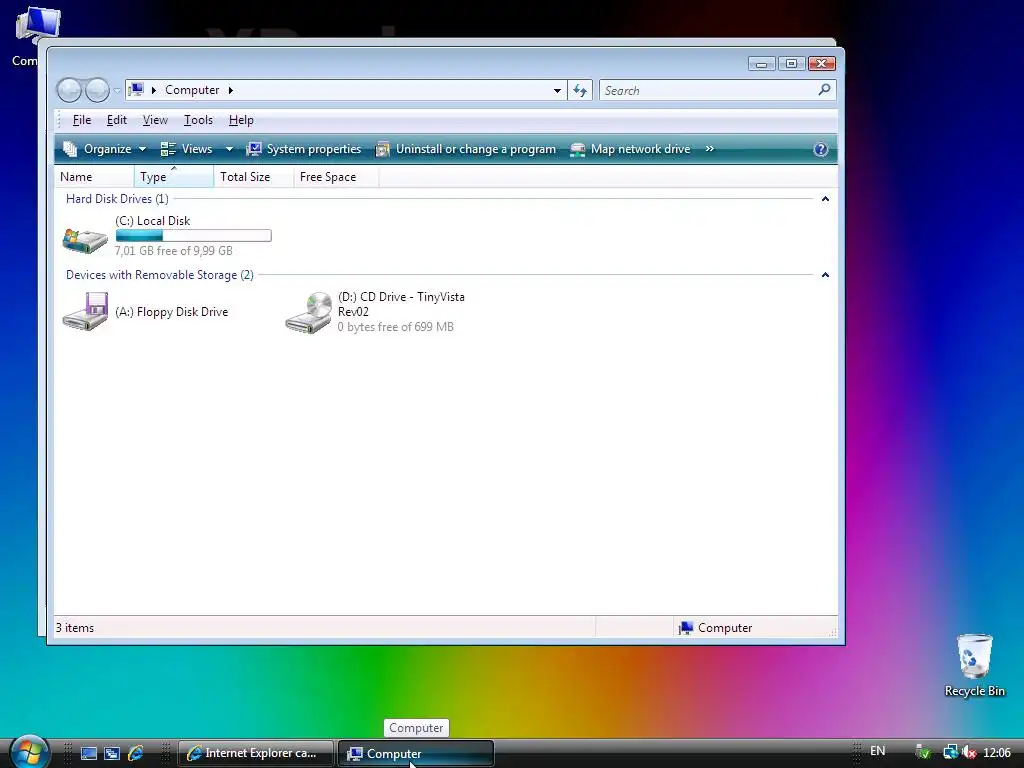This screenshot has height=768, width=1024.
Task: Select the Recycle Bin desktop icon
Action: pyautogui.click(x=974, y=666)
